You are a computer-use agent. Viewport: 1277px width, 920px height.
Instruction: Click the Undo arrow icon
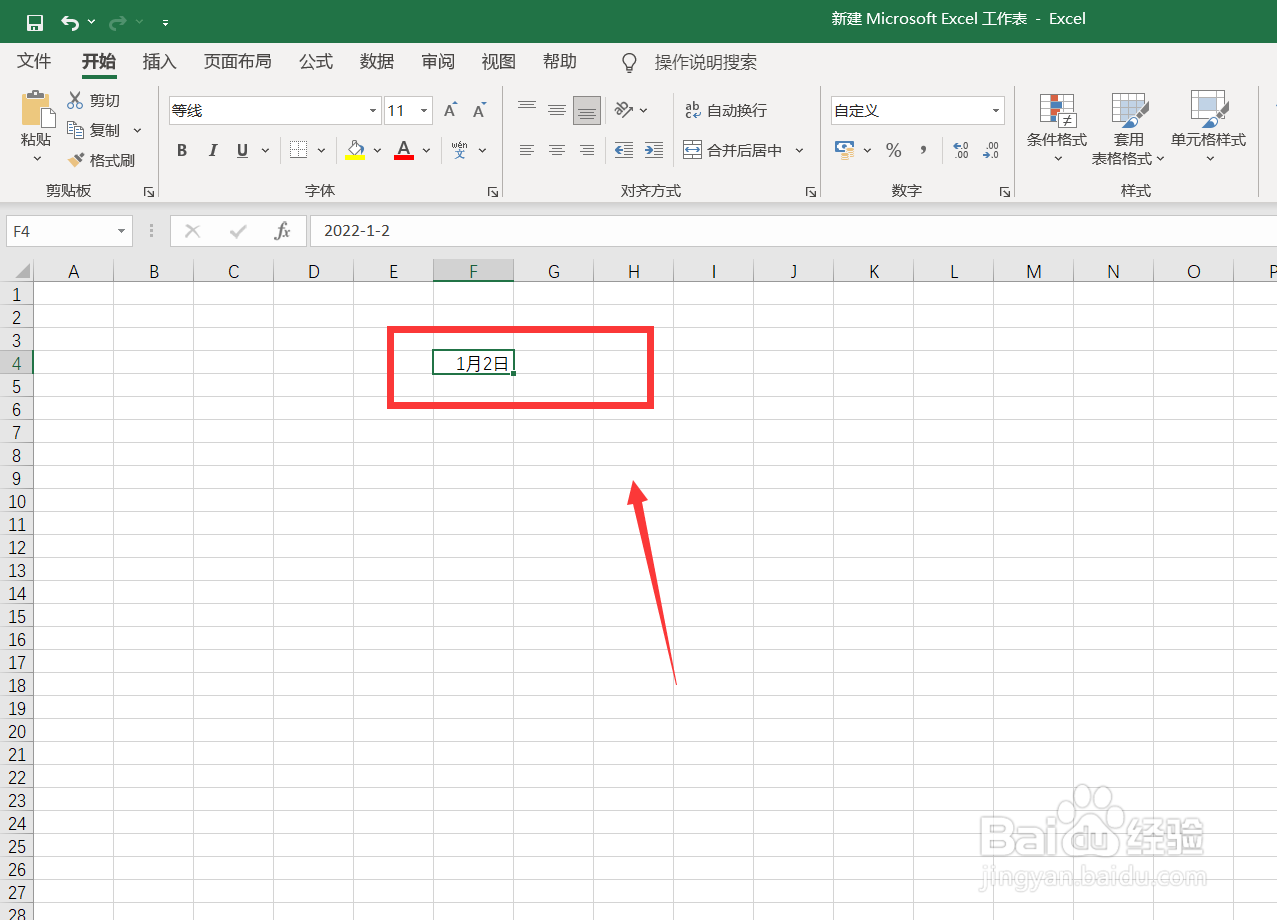pyautogui.click(x=69, y=22)
